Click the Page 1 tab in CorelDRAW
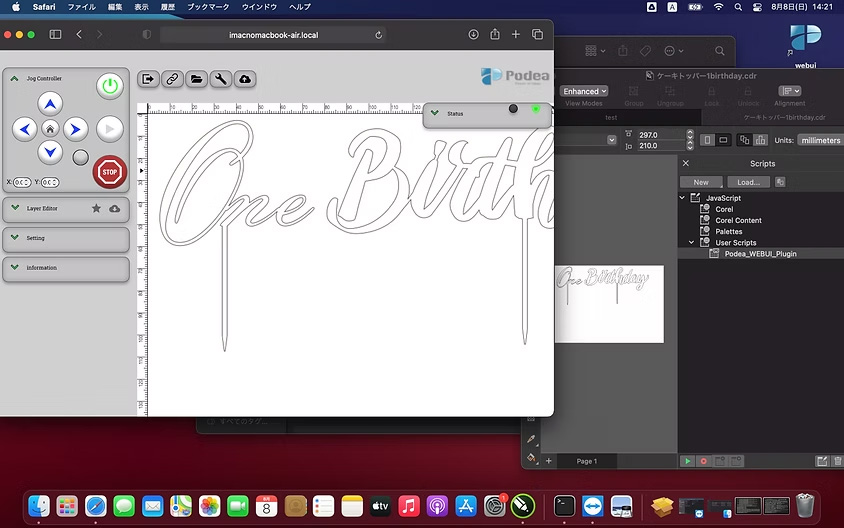Image resolution: width=844 pixels, height=528 pixels. click(587, 461)
